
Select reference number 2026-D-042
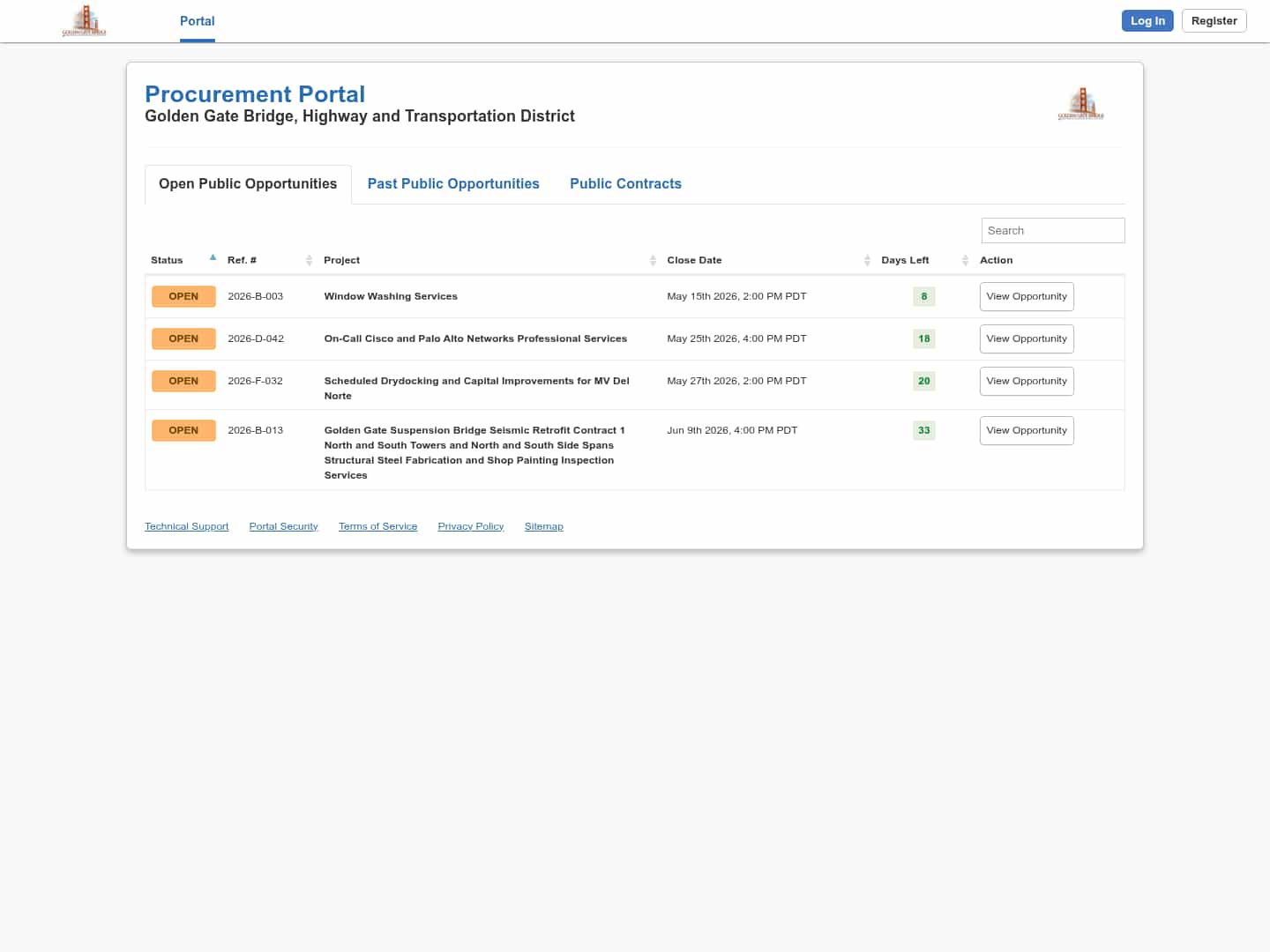tap(256, 339)
